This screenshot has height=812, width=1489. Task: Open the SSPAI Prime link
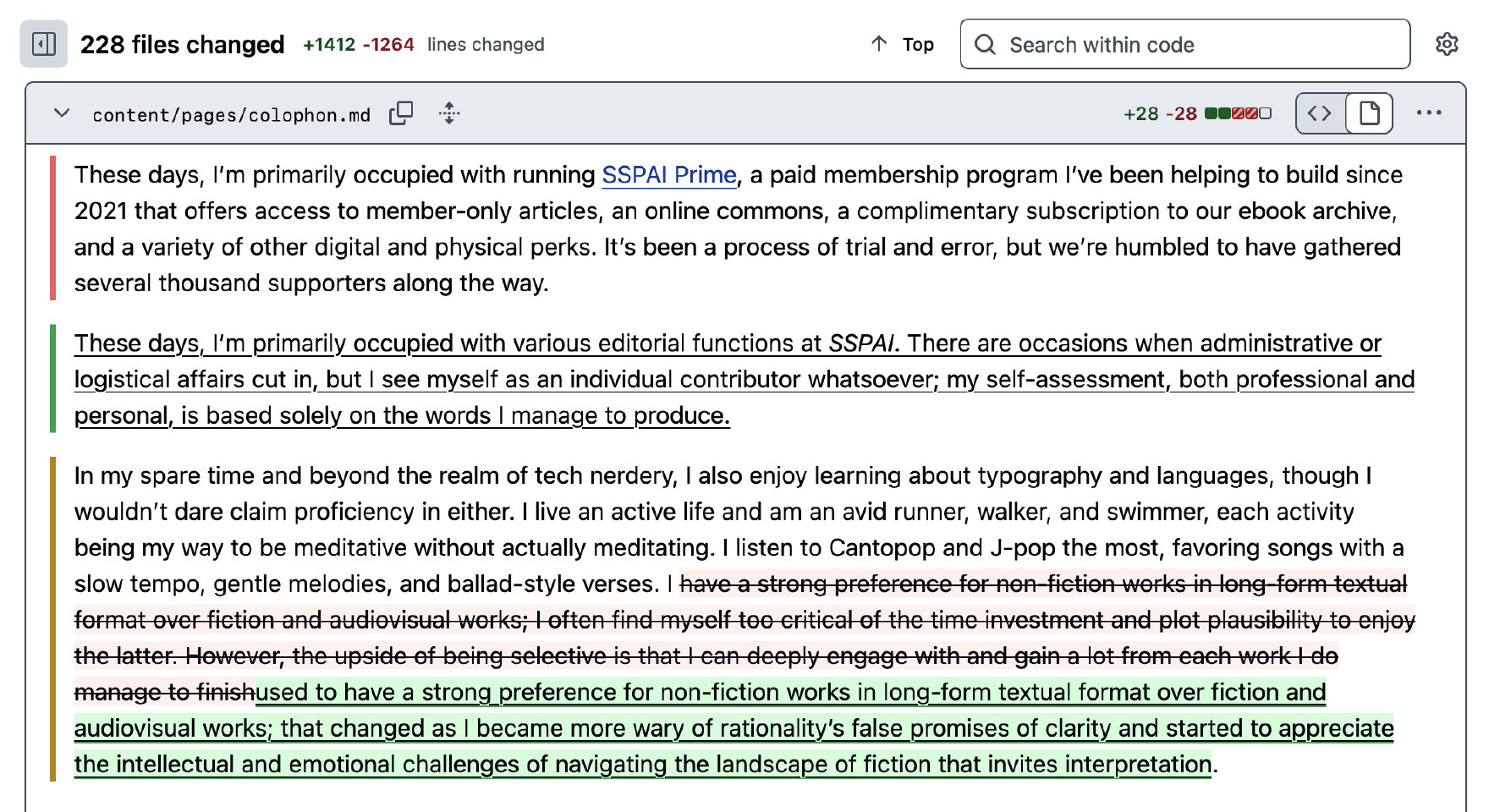668,175
